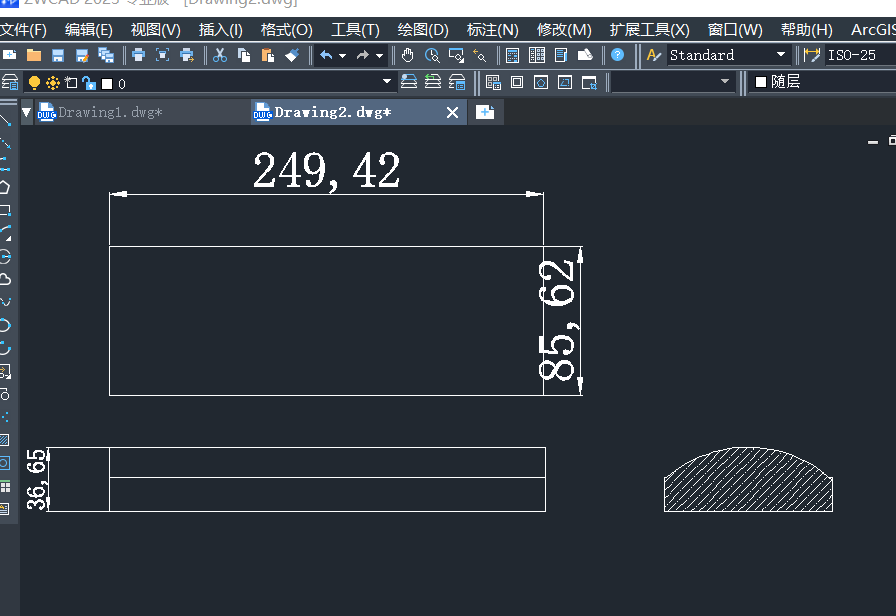Viewport: 896px width, 616px height.
Task: Click the Publish printer-with-arrow icon
Action: pyautogui.click(x=187, y=55)
